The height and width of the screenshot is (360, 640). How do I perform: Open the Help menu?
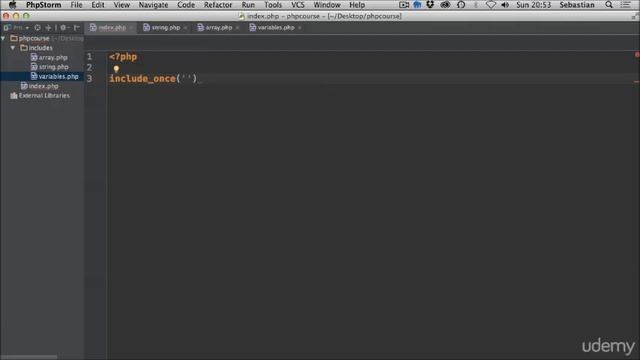357,5
